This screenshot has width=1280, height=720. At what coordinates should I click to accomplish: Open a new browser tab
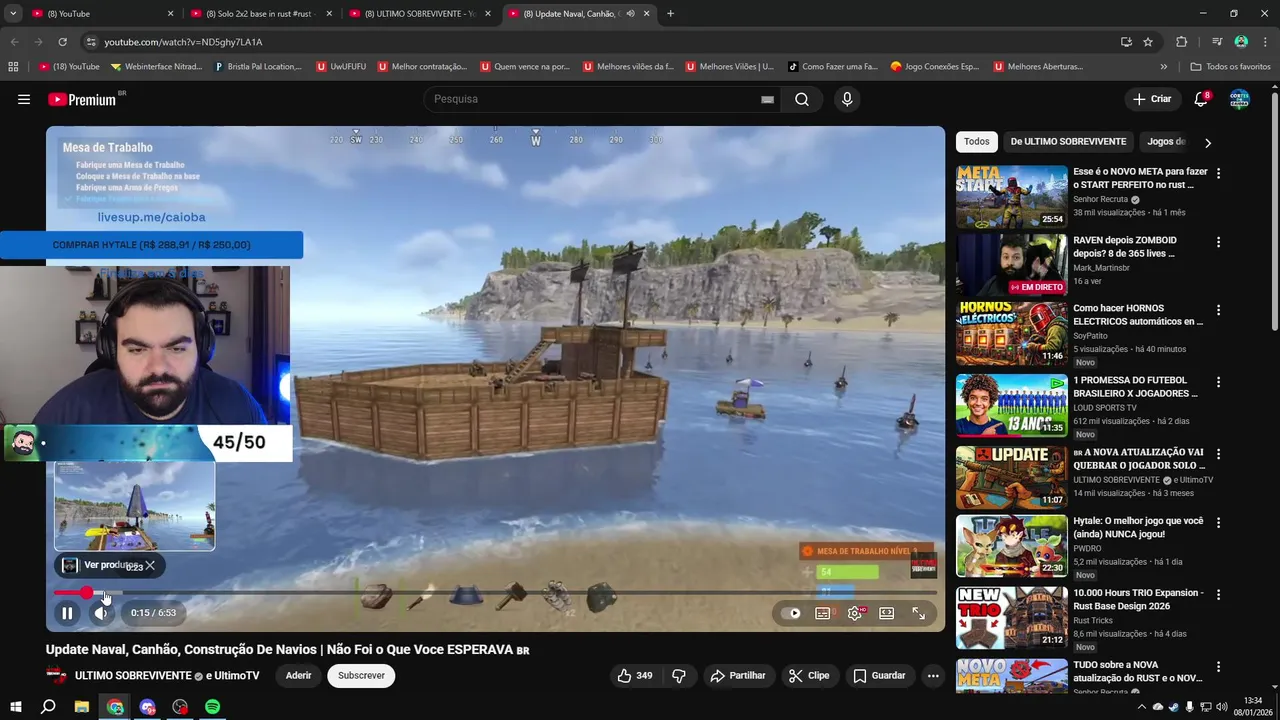click(670, 14)
